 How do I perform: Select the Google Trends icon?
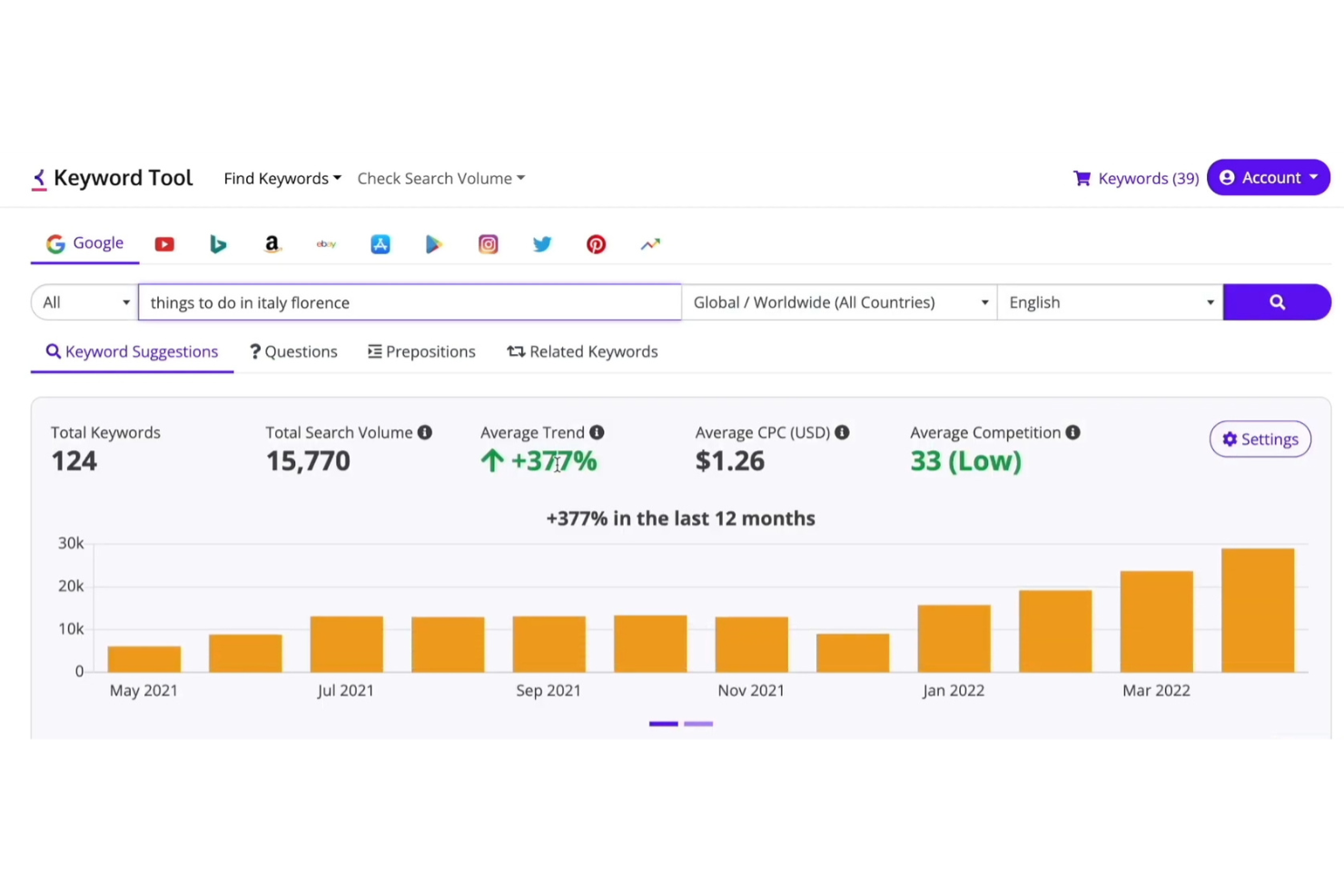pos(650,243)
